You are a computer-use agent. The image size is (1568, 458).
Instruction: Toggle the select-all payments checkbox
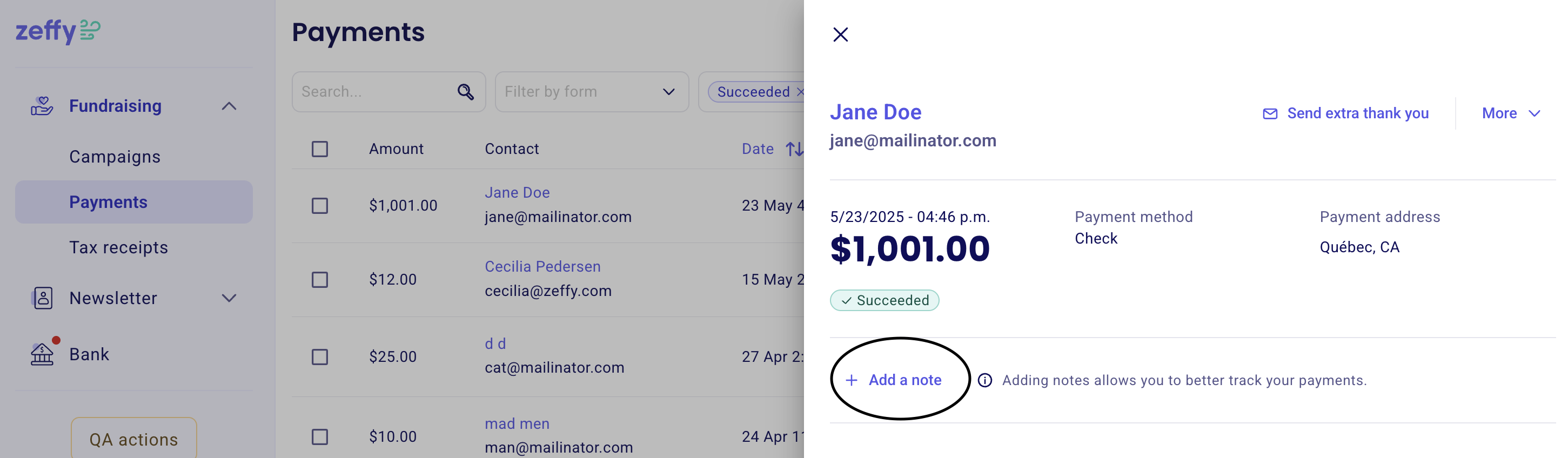319,149
